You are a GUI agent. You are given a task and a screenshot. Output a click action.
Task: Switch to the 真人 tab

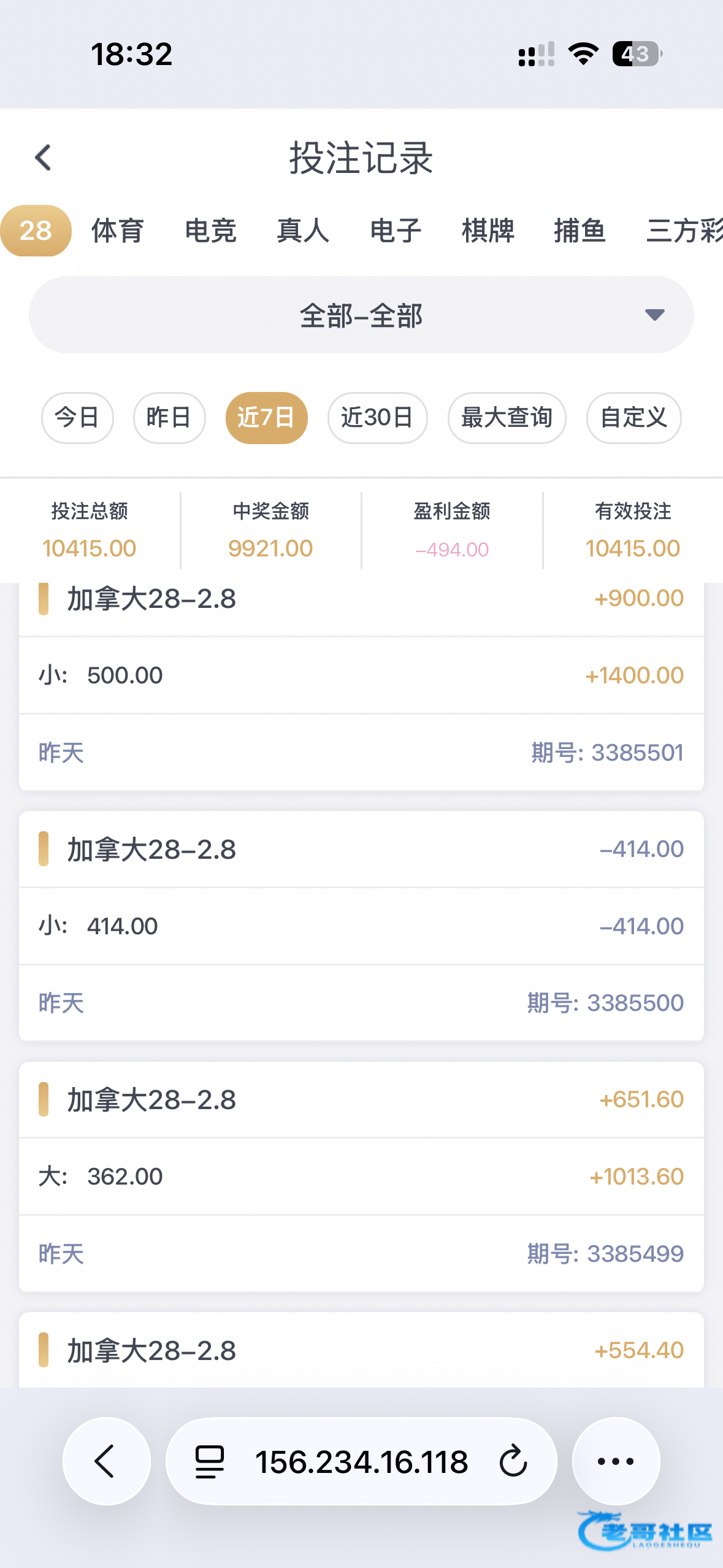click(303, 231)
